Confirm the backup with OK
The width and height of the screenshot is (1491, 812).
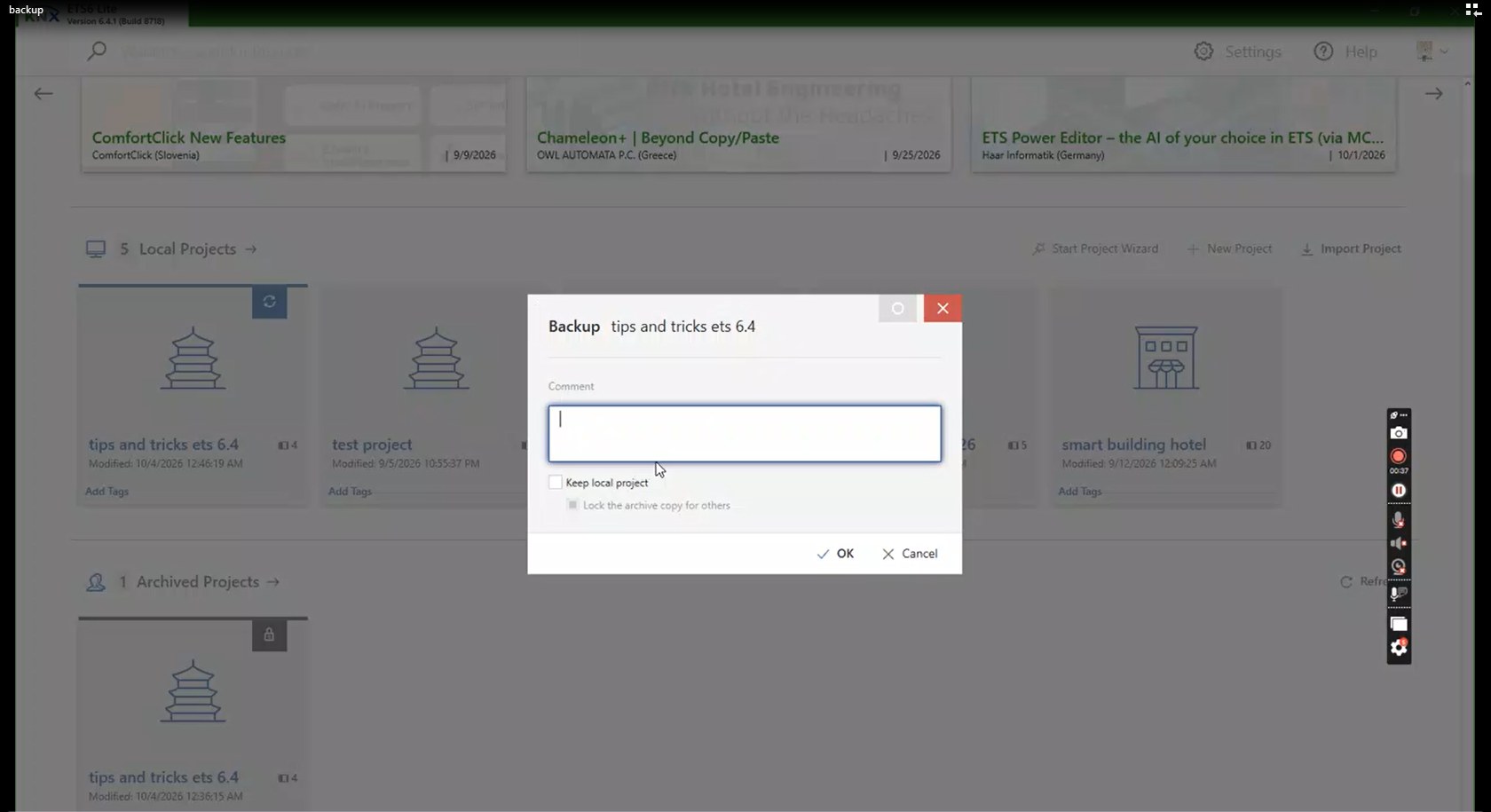pyautogui.click(x=835, y=554)
